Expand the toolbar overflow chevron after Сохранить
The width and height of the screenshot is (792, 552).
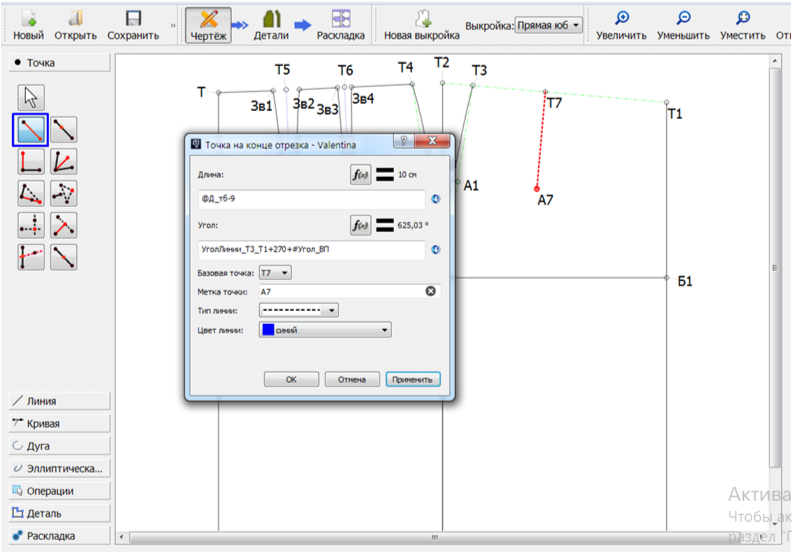coord(173,25)
